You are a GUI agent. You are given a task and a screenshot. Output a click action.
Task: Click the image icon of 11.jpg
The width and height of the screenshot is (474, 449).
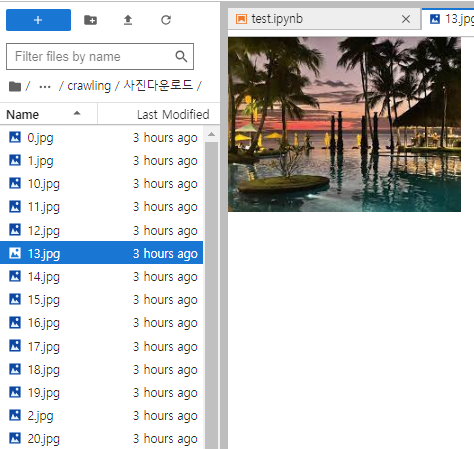coord(15,206)
